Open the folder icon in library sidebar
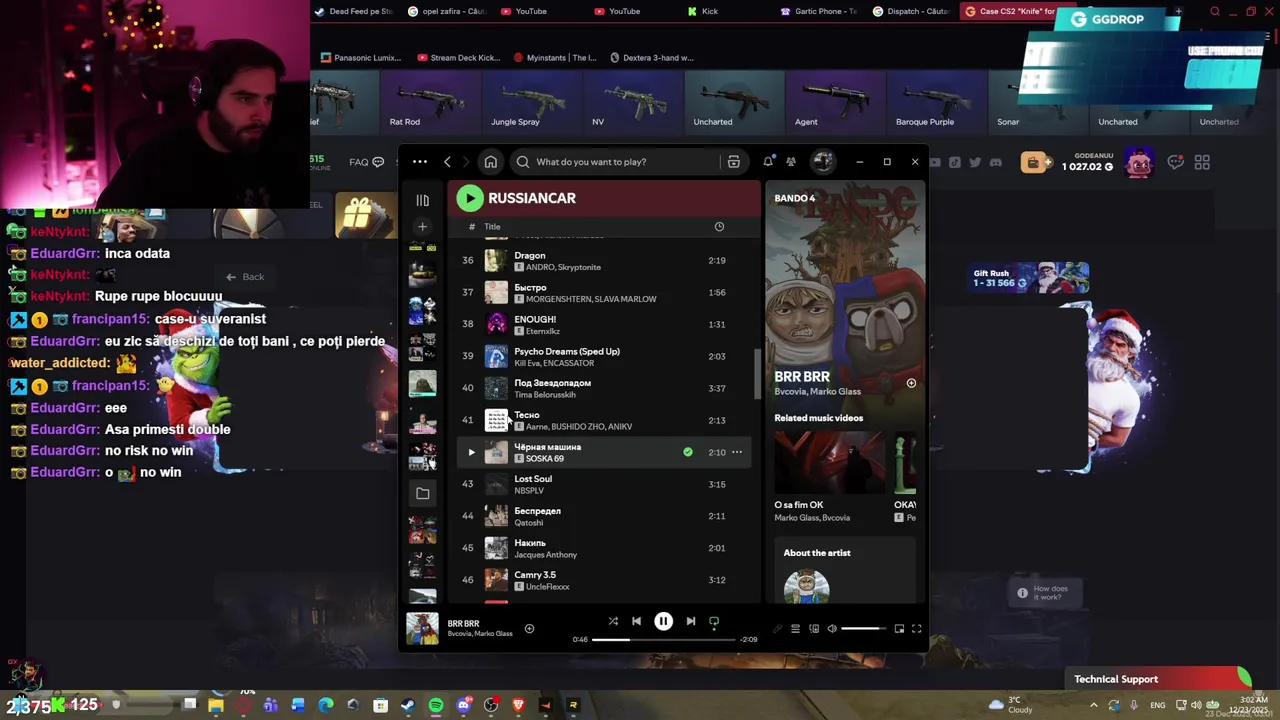 422,493
